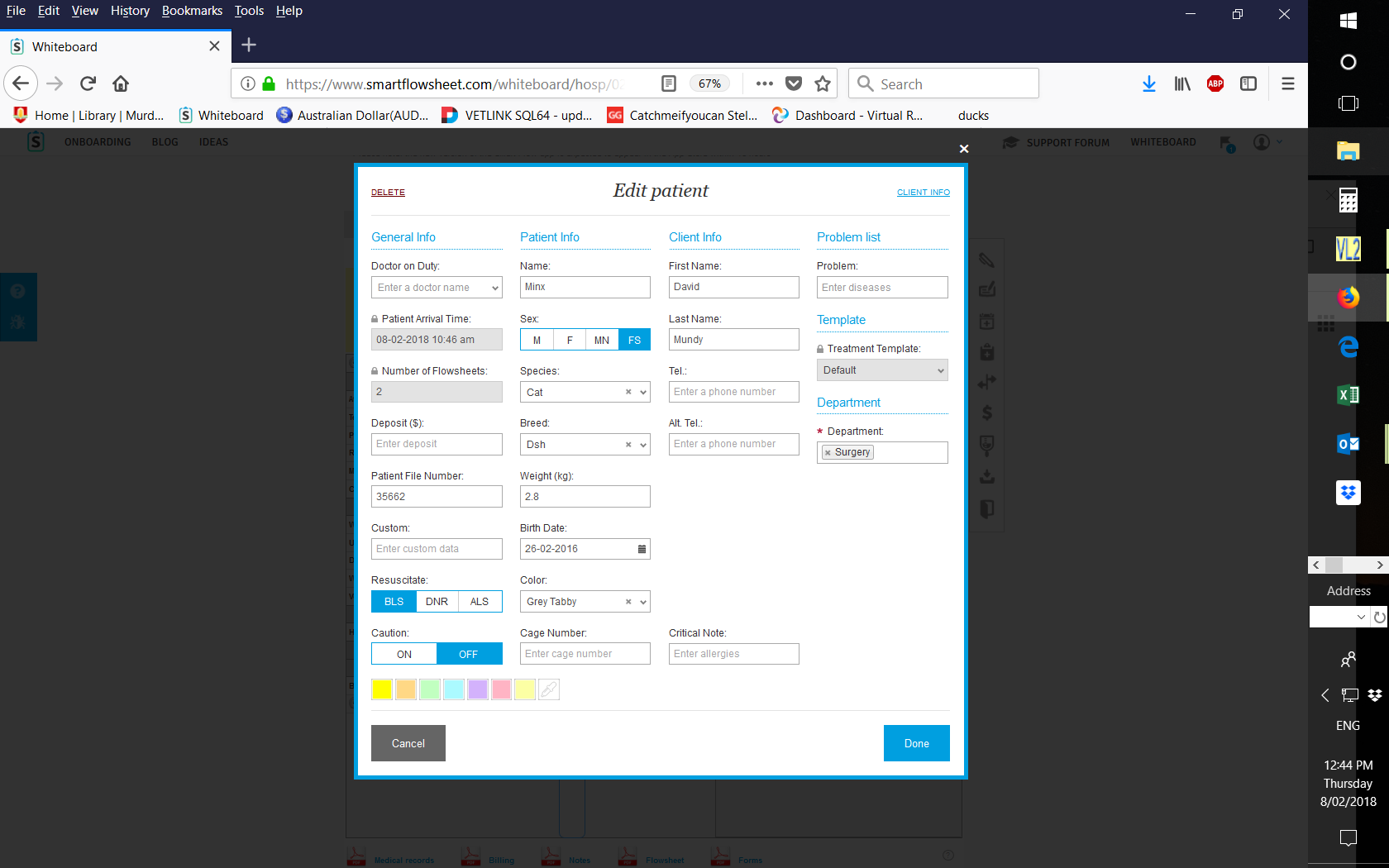
Task: Reload the current page
Action: pos(88,83)
